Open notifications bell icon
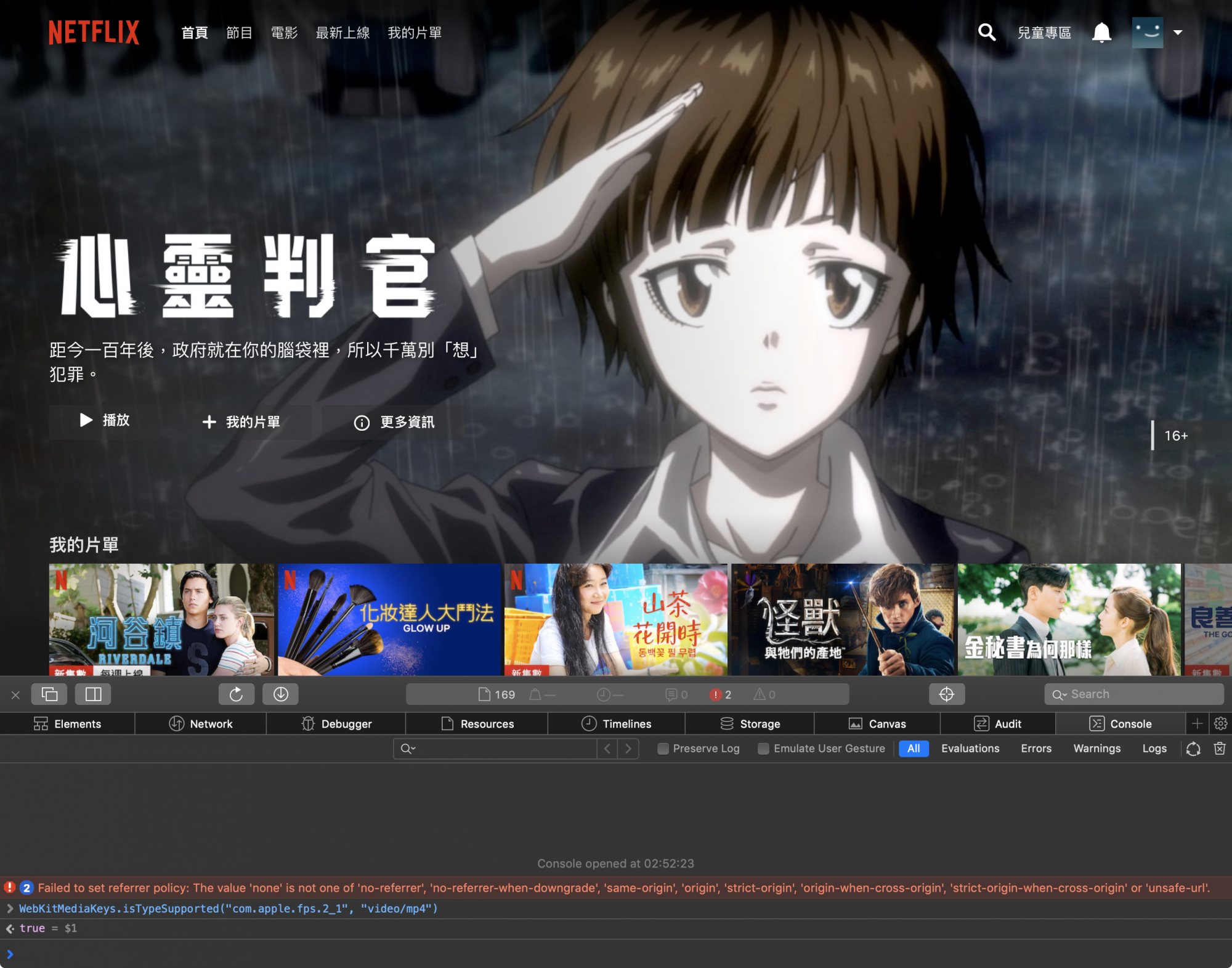Screen dimensions: 1232x968 [x=1101, y=33]
